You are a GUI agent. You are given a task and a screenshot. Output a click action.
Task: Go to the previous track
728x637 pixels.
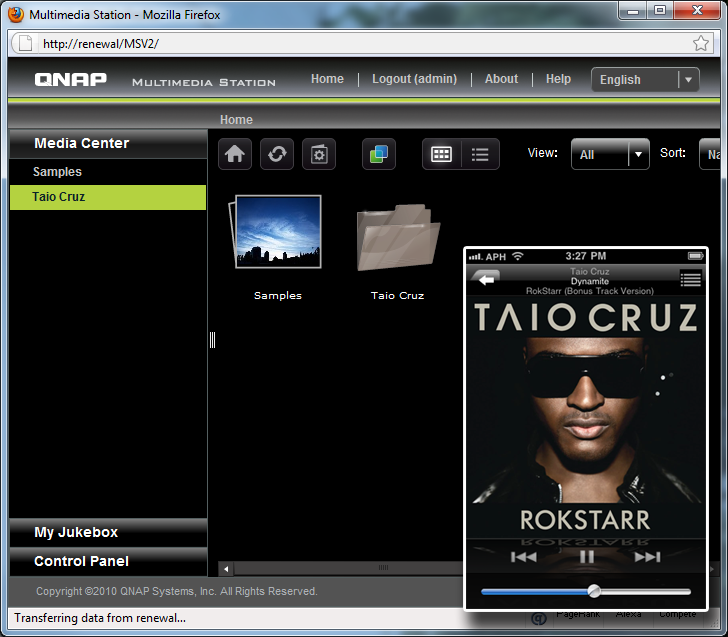[x=524, y=557]
